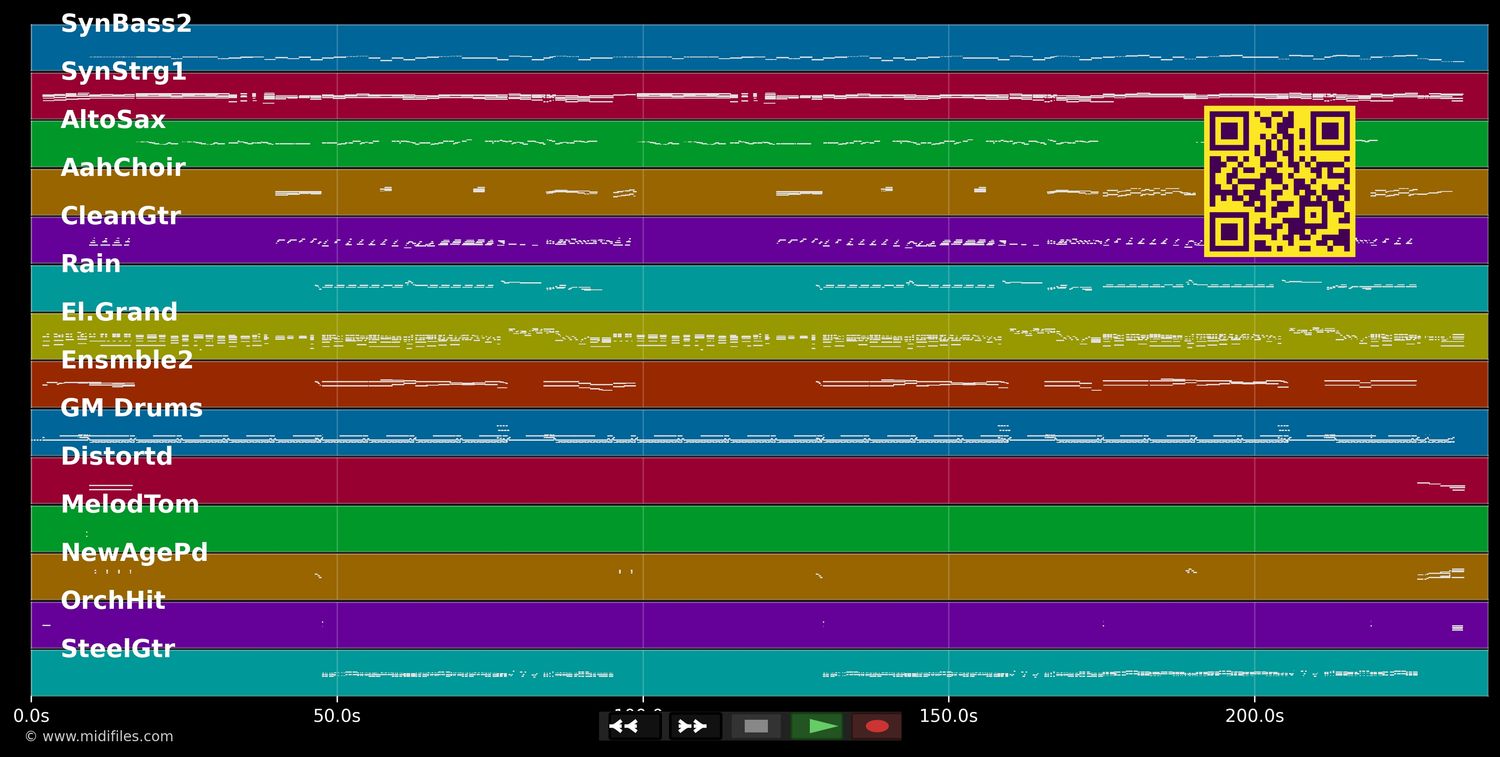Select the OrchHit track label
This screenshot has height=757, width=1500.
coord(113,601)
